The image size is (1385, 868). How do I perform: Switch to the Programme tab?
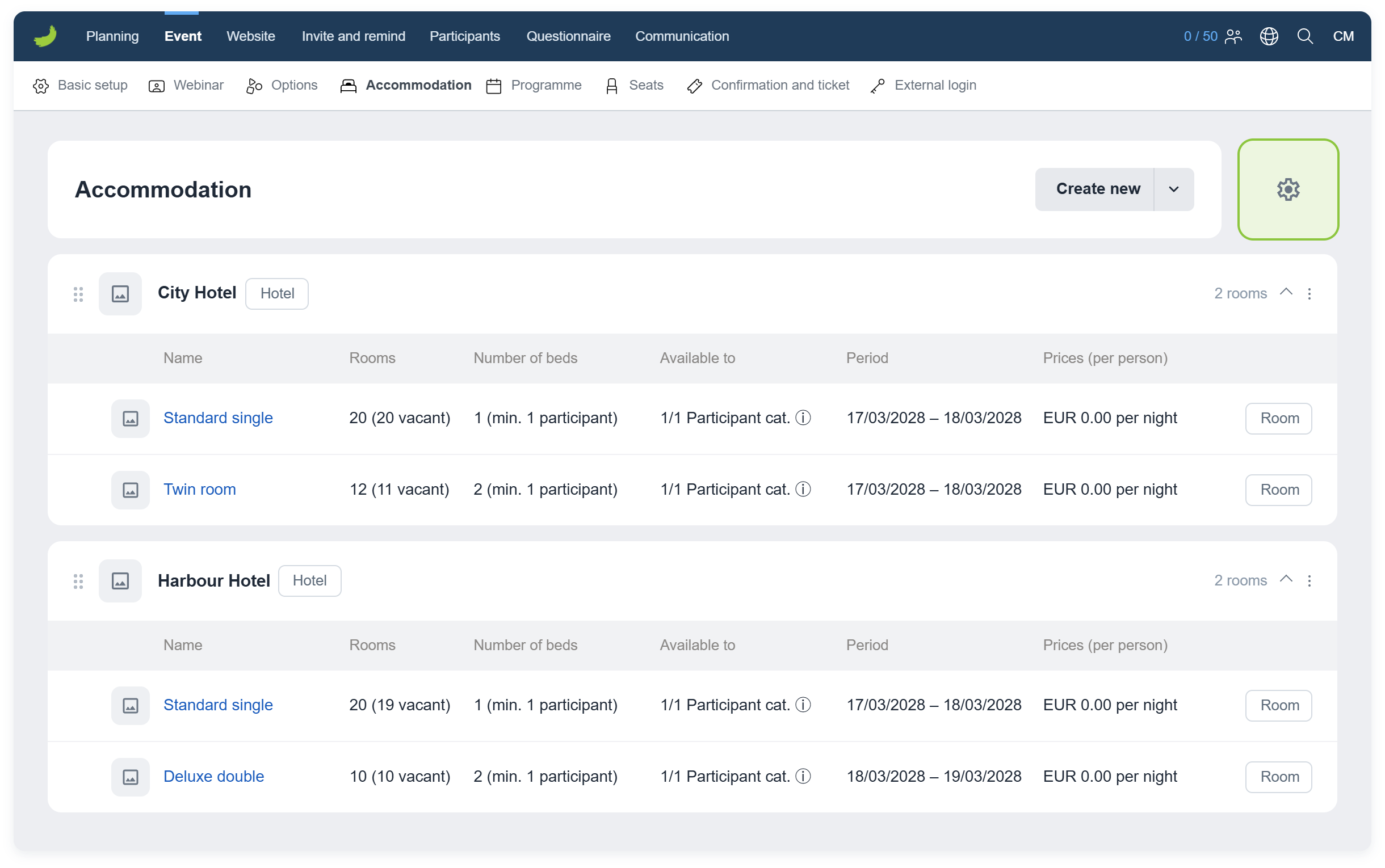[534, 86]
